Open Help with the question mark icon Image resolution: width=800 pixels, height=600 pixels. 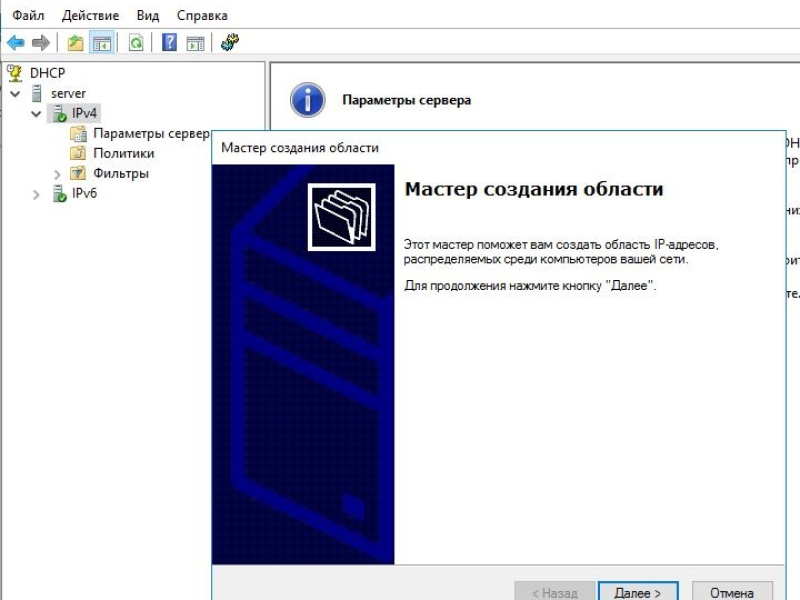point(169,42)
